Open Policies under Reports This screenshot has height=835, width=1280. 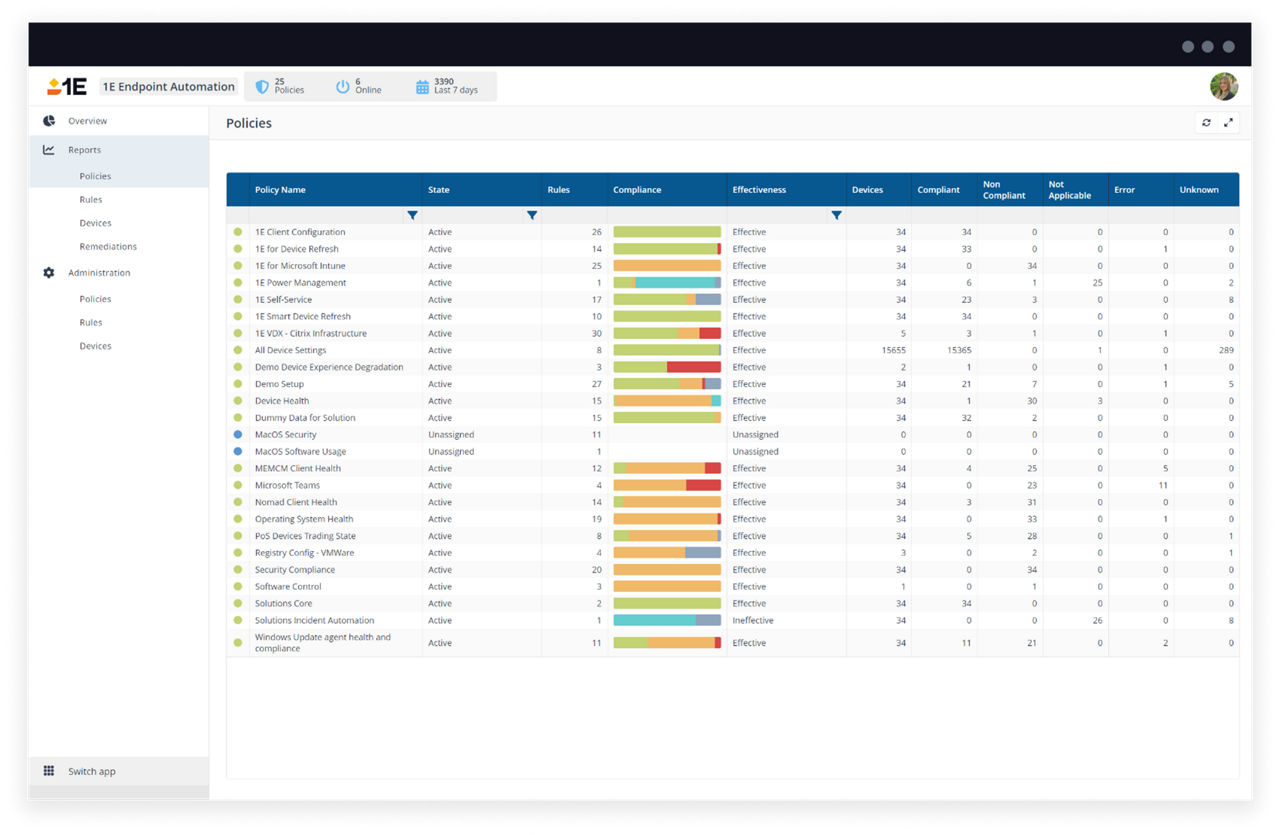[95, 176]
